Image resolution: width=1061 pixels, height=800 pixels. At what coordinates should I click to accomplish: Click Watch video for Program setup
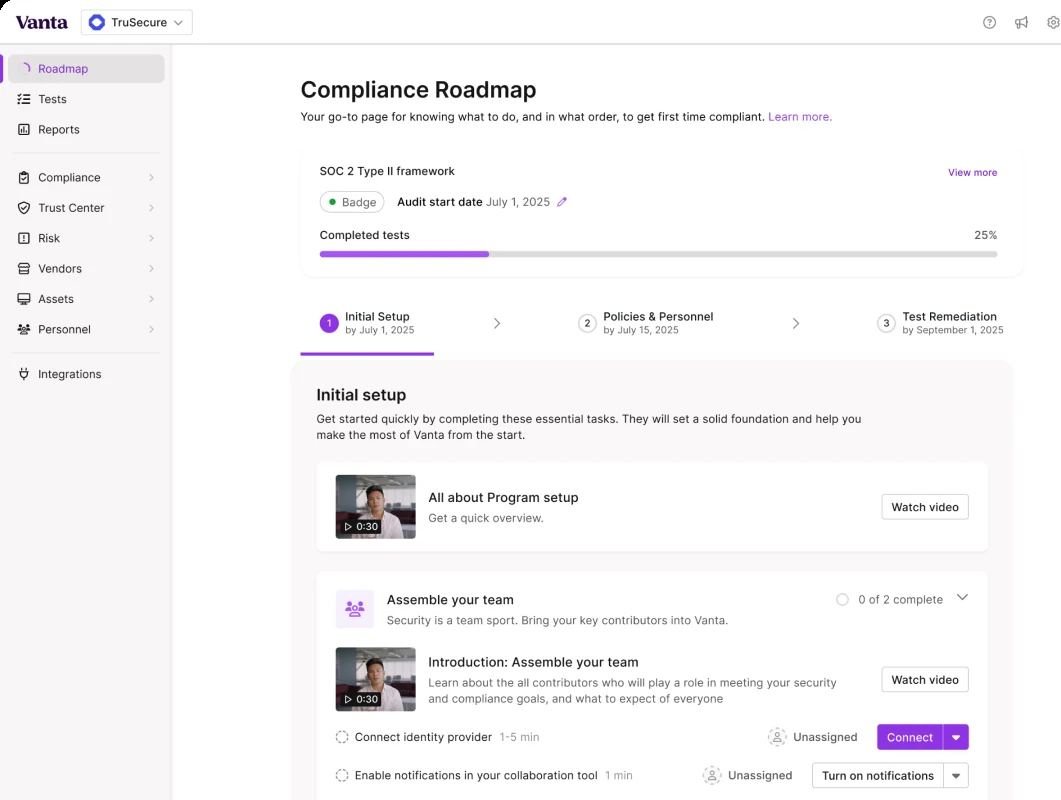click(x=925, y=507)
